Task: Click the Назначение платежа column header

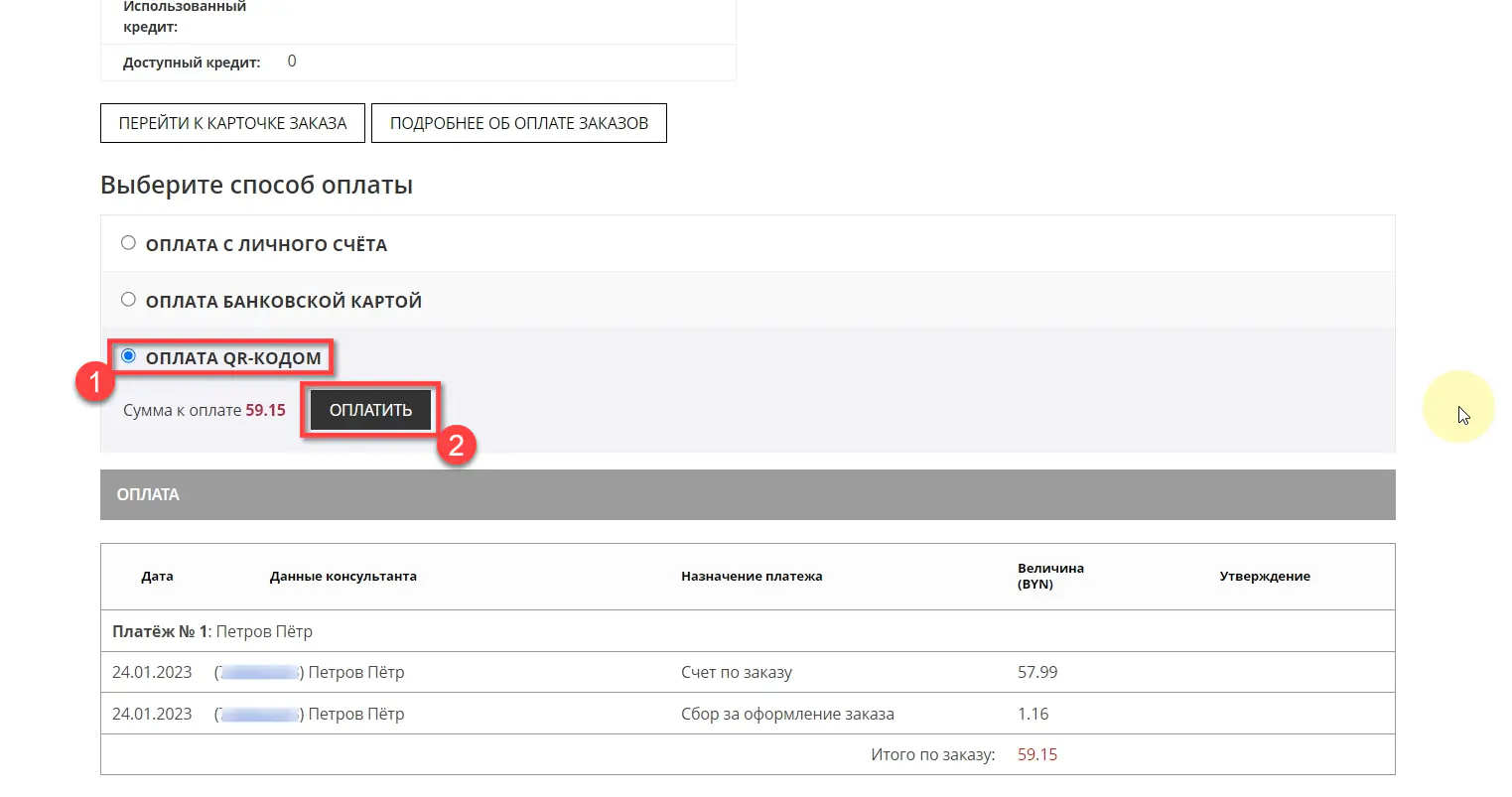Action: tap(751, 577)
